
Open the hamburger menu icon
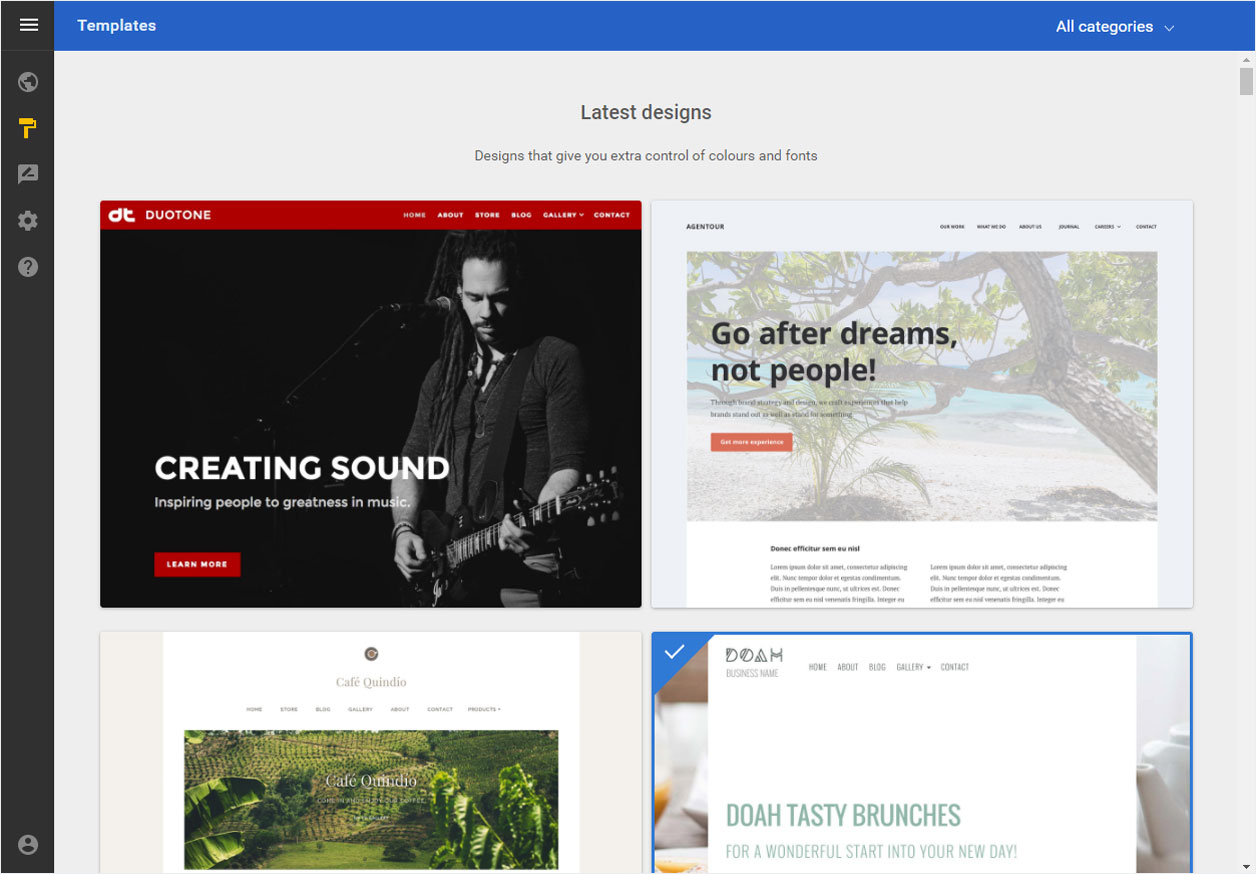pos(28,25)
